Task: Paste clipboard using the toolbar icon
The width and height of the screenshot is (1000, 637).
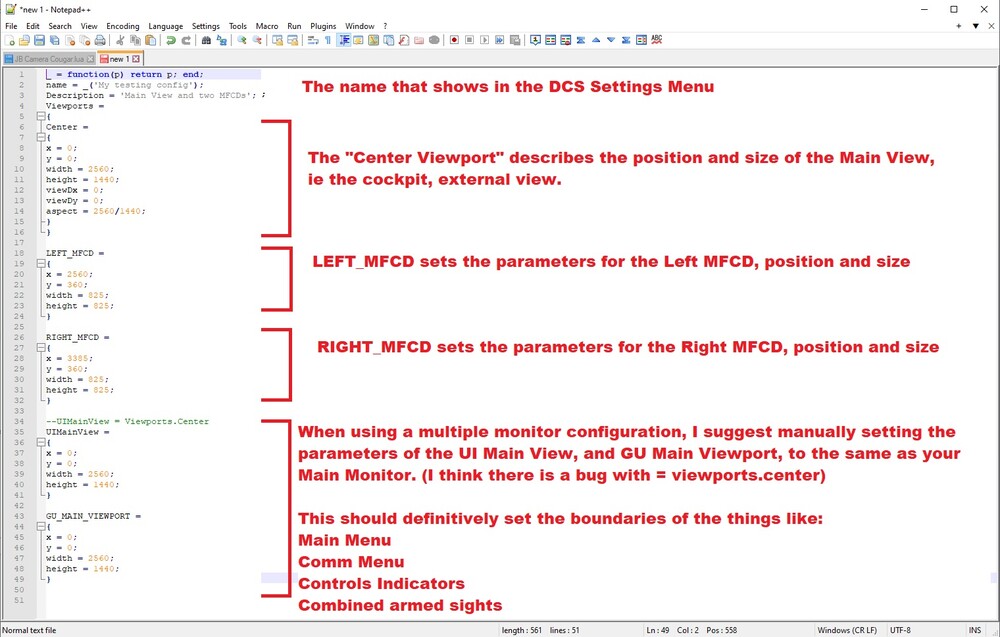Action: 151,40
